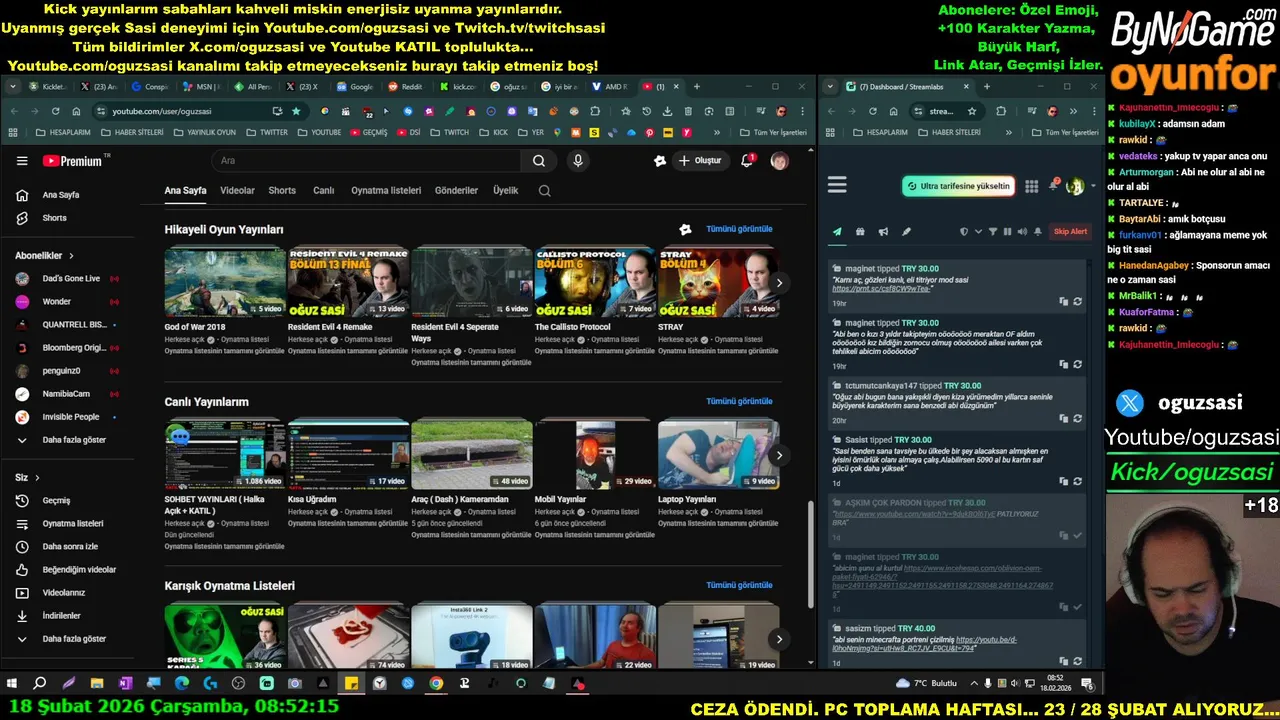Viewport: 1280px width, 720px height.
Task: Open Streamlabs notification bell with badge
Action: pos(1054,185)
